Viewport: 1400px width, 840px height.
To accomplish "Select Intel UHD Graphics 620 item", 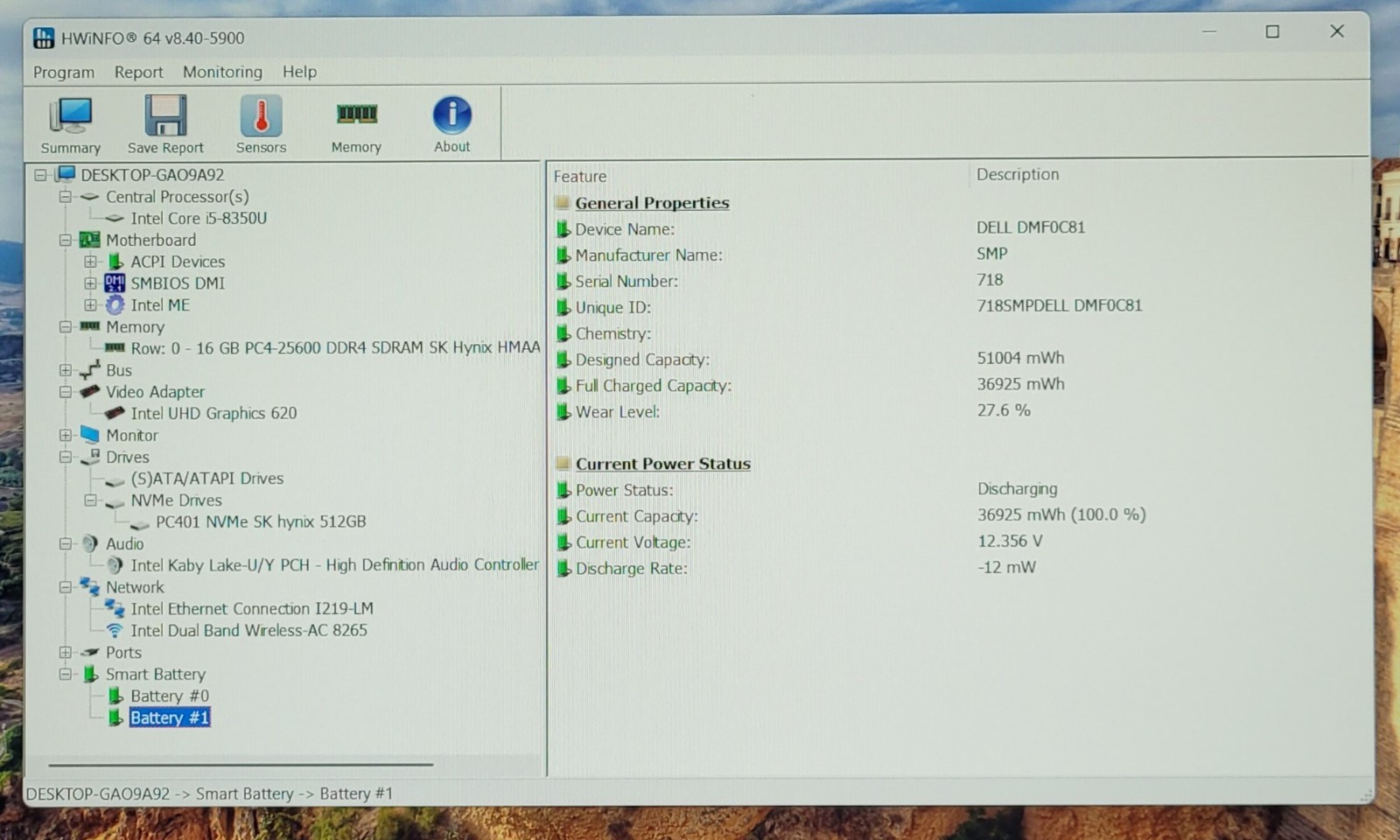I will 213,413.
